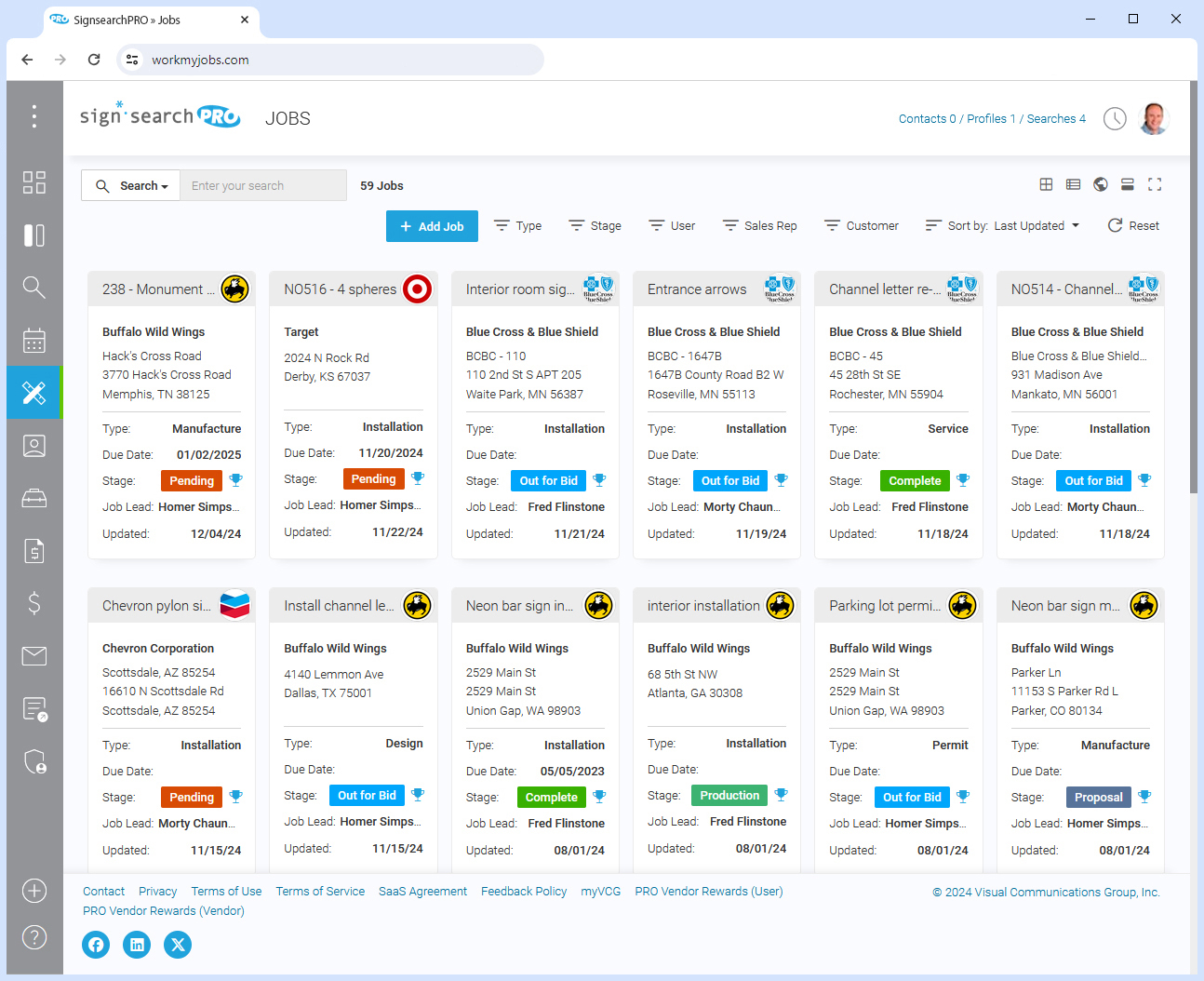Click trophy icon on Chevron pylon card
Viewport: 1204px width, 981px height.
click(x=236, y=797)
